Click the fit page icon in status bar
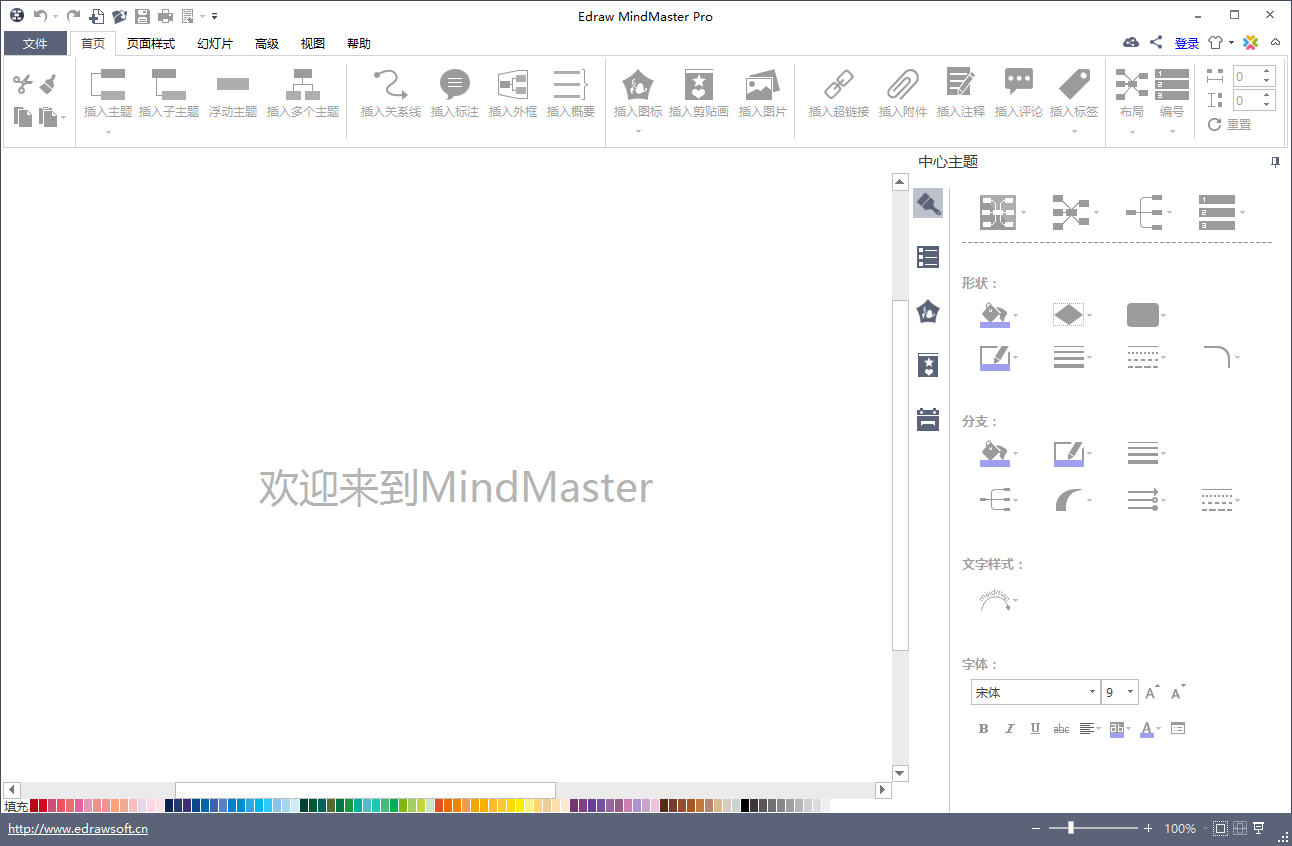 [1220, 828]
